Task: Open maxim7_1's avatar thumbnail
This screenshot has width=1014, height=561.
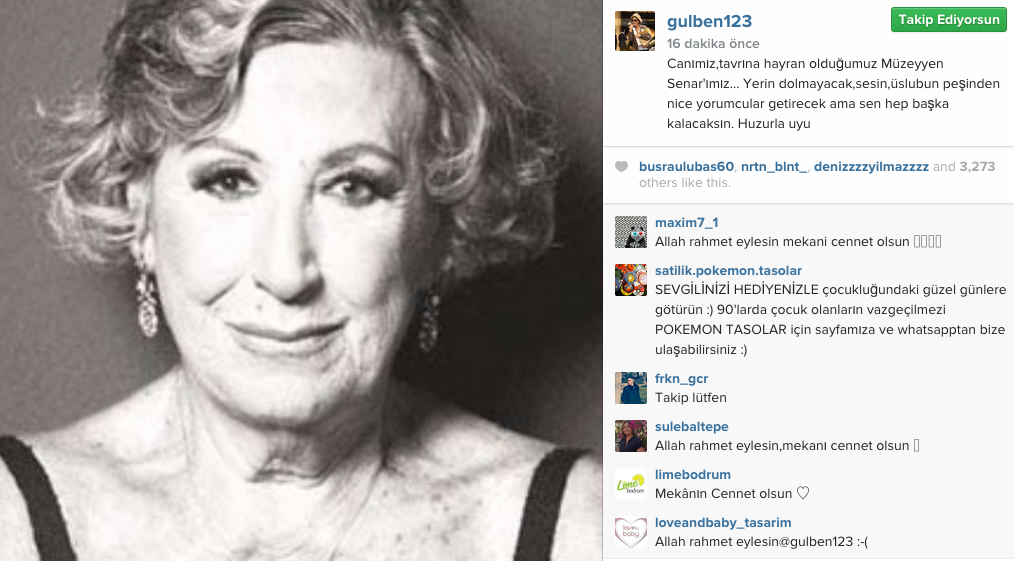Action: pyautogui.click(x=631, y=232)
